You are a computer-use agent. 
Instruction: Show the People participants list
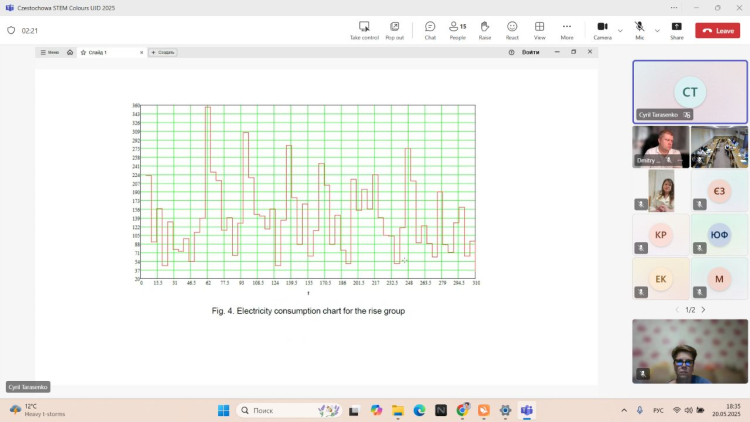[457, 30]
